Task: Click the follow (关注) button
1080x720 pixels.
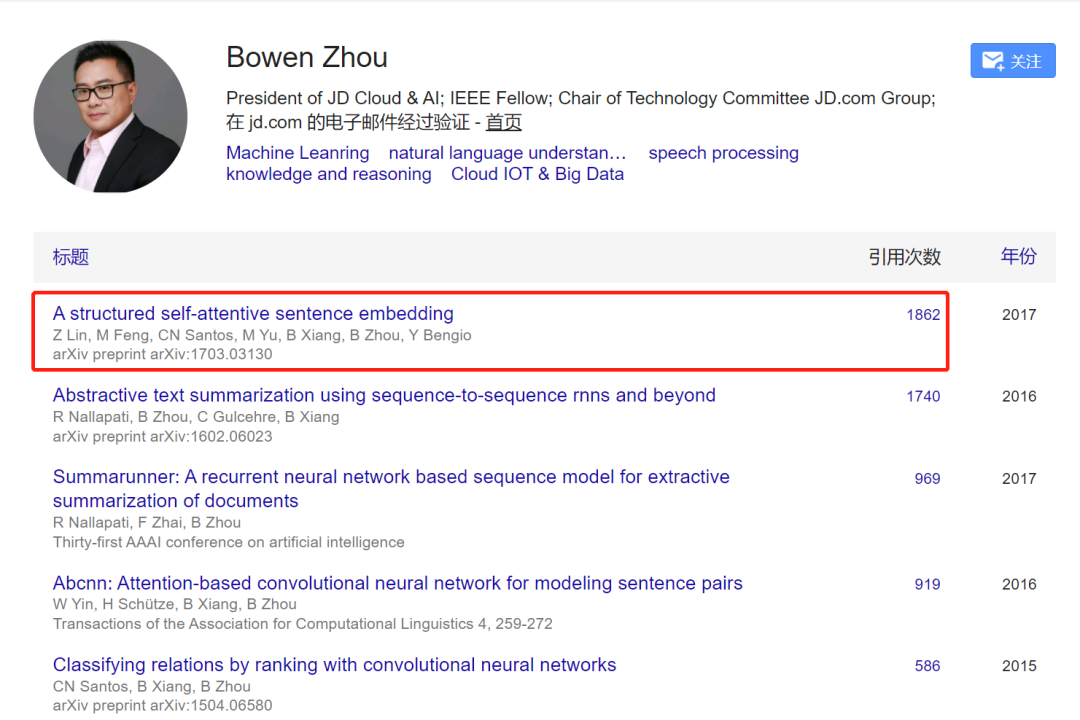Action: (x=1012, y=61)
